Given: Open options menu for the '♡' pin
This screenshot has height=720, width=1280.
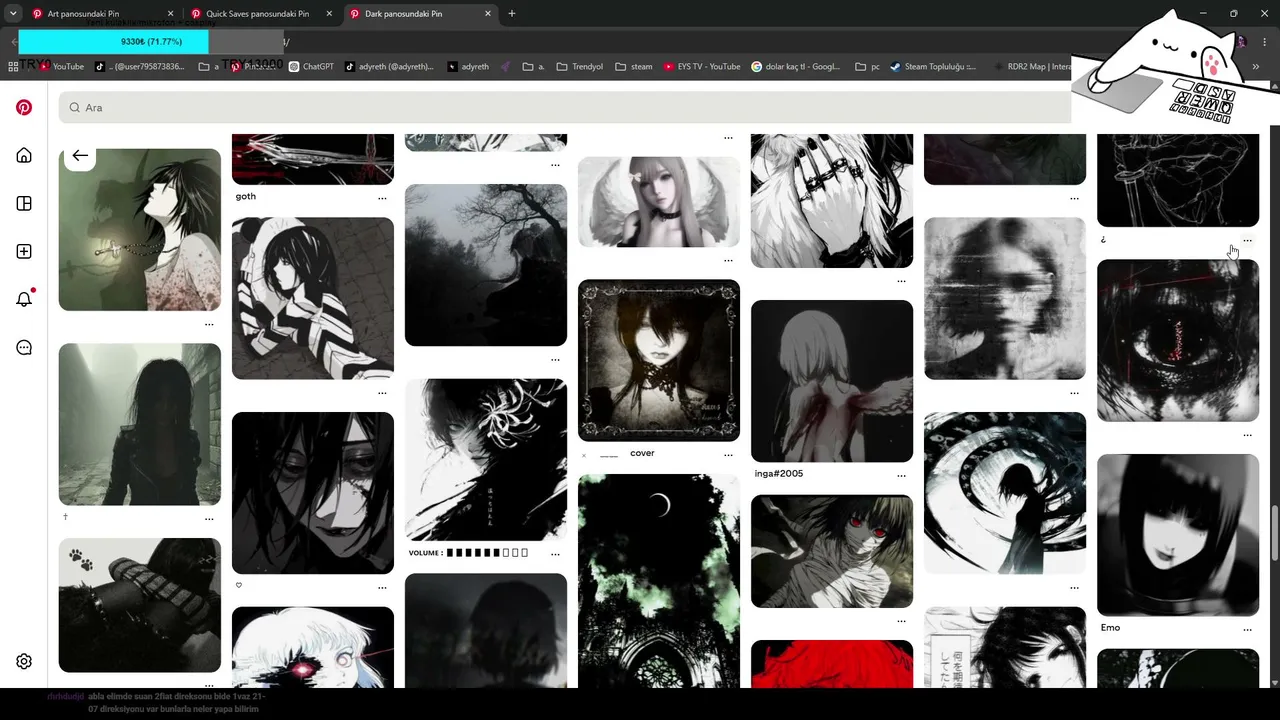Looking at the screenshot, I should [x=382, y=588].
